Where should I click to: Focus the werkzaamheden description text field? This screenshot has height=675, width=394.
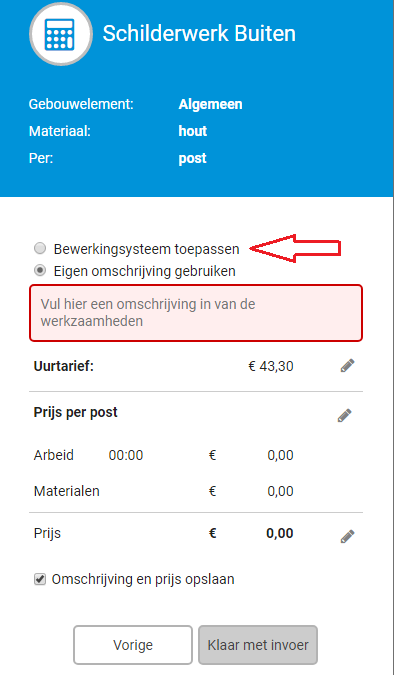point(196,313)
